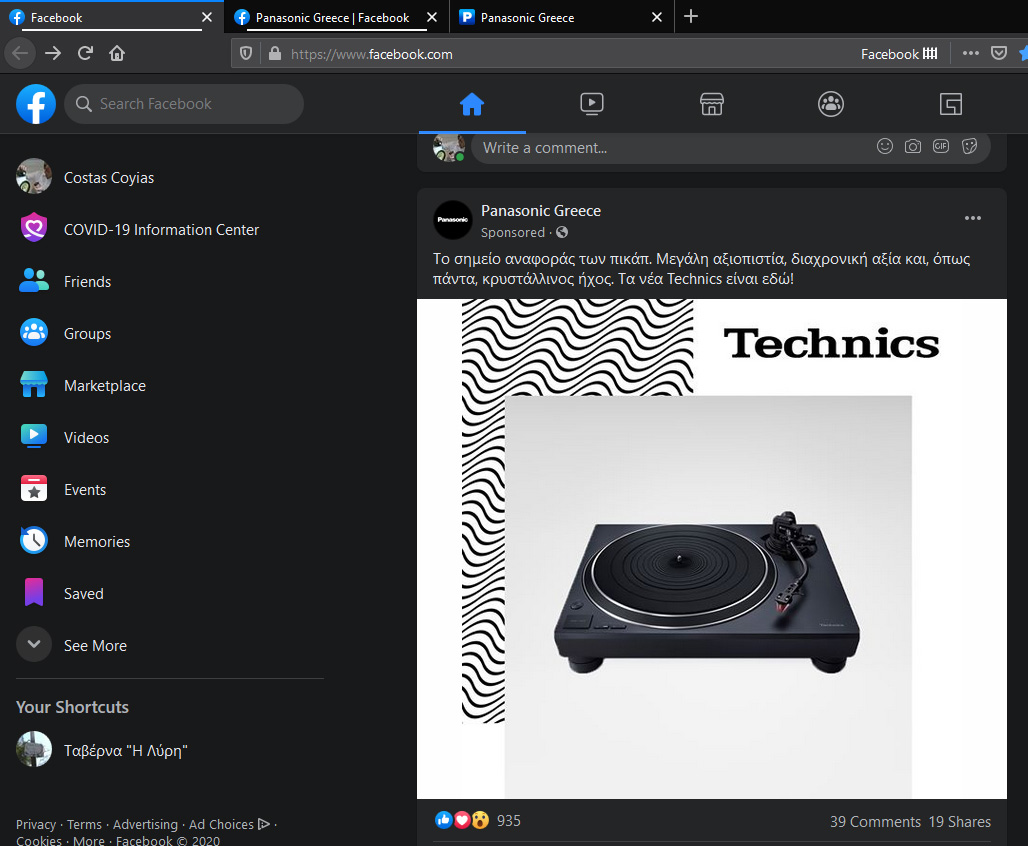This screenshot has height=846, width=1028.
Task: View the 19 Shares
Action: pyautogui.click(x=960, y=821)
